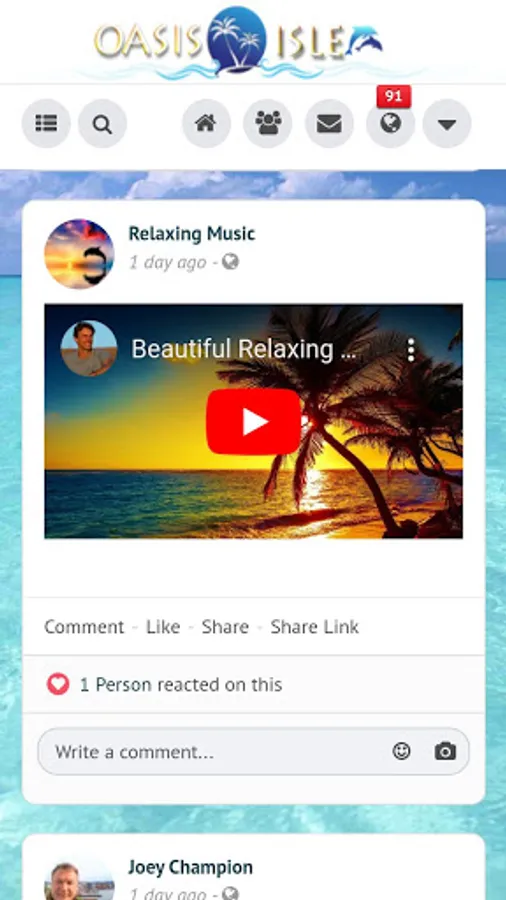This screenshot has width=506, height=900.
Task: Click the YouTube channel avatar in video
Action: click(89, 348)
